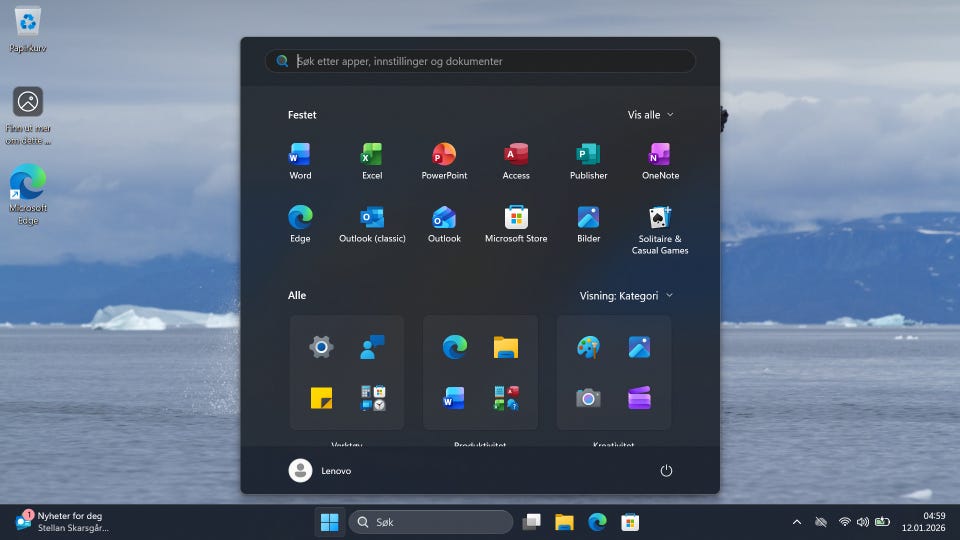The width and height of the screenshot is (960, 540).
Task: Launch OneNote from pinned apps
Action: click(x=660, y=161)
